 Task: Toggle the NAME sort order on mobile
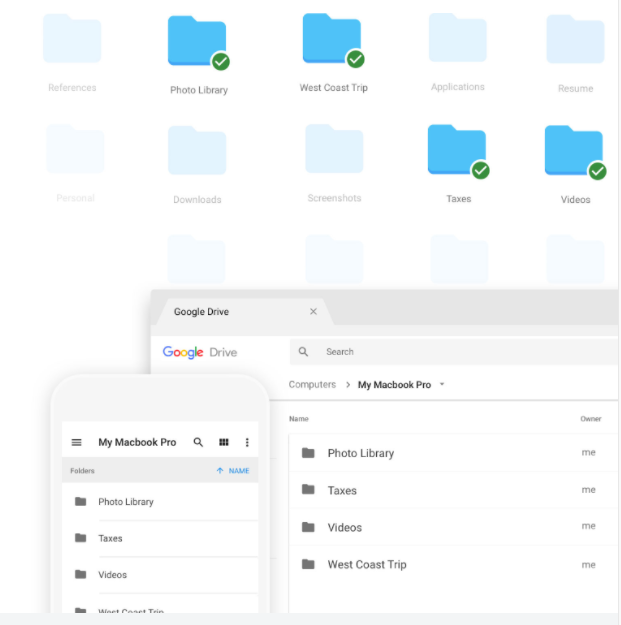pyautogui.click(x=233, y=471)
